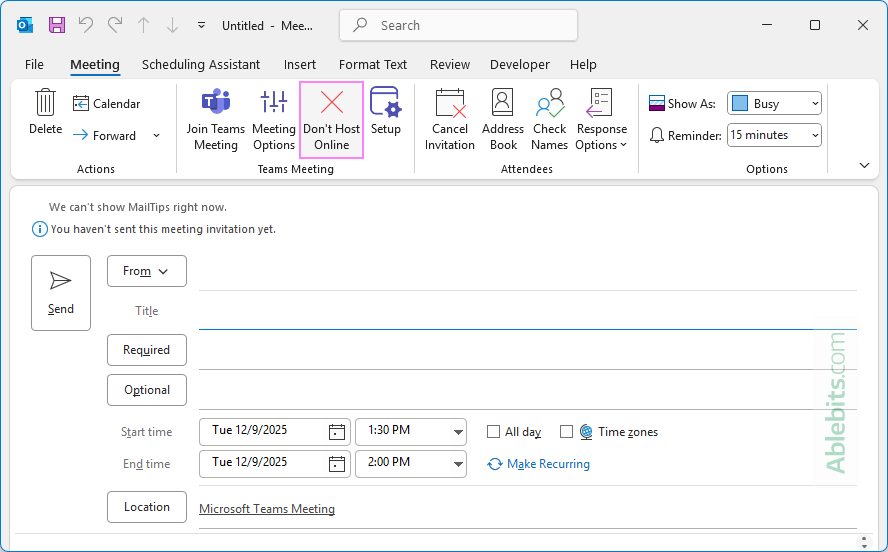
Task: Click the Title input field
Action: pyautogui.click(x=528, y=311)
